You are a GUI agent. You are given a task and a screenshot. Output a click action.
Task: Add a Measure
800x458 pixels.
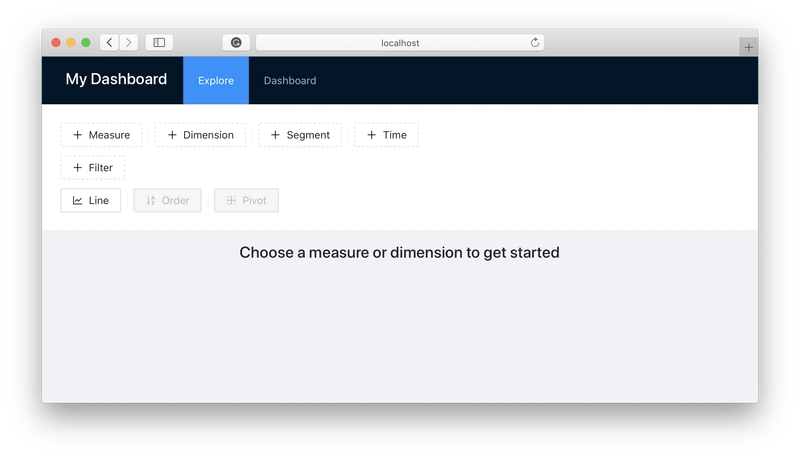(x=101, y=135)
